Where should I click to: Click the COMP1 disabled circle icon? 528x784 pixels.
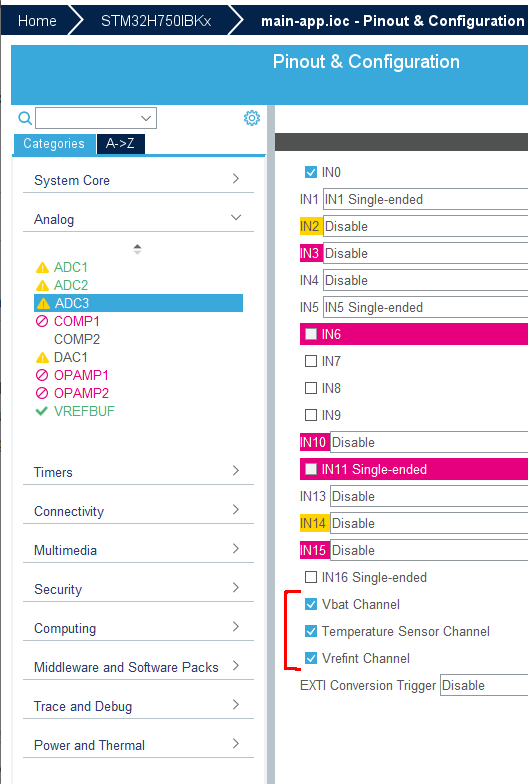(42, 321)
